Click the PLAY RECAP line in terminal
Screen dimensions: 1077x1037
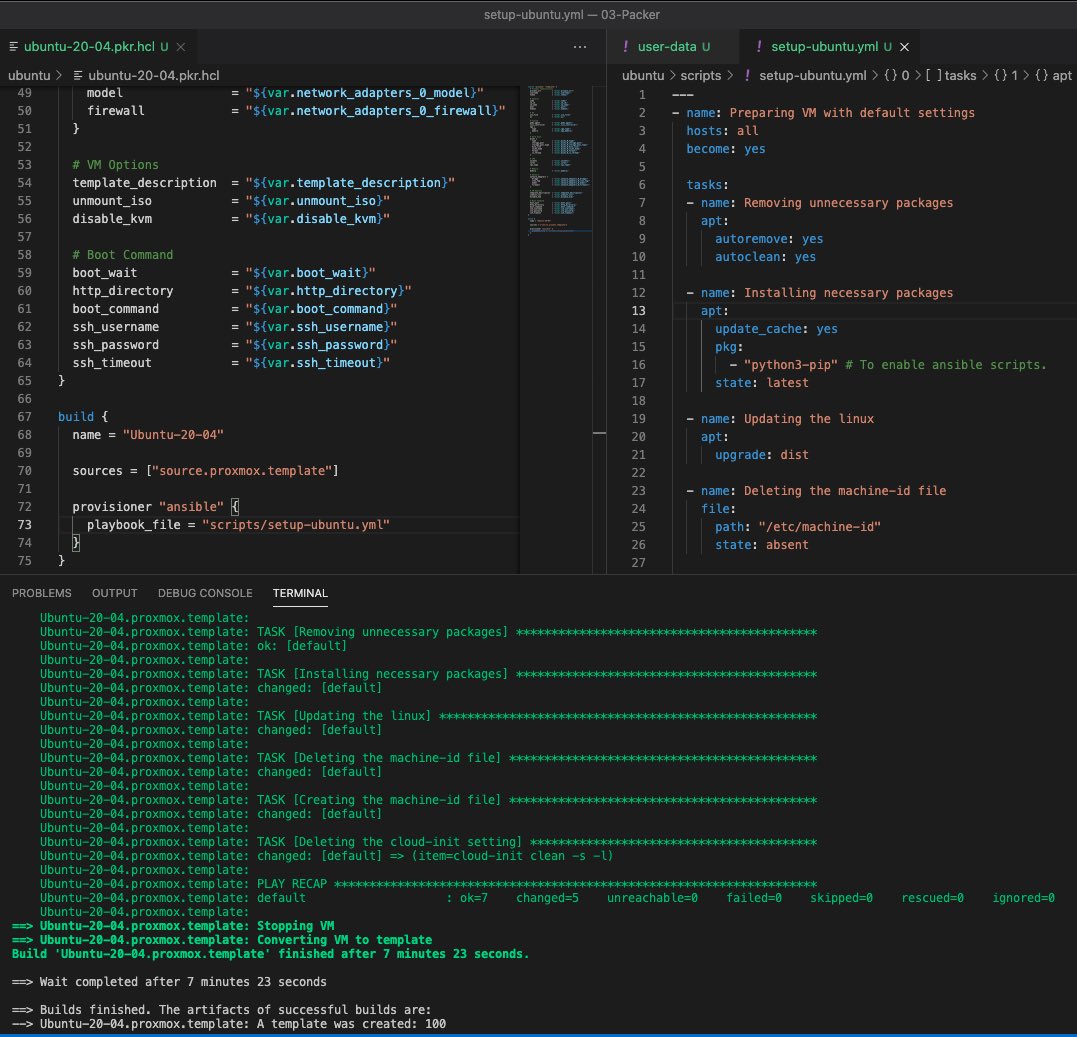point(429,884)
